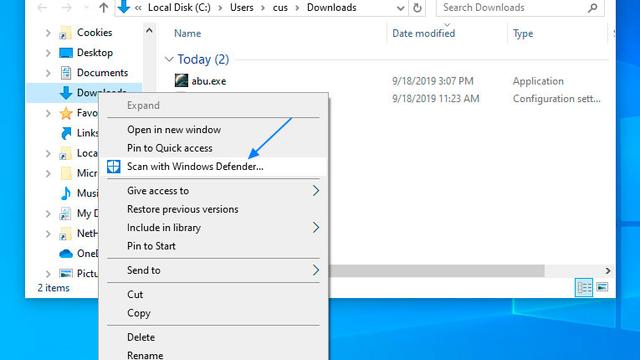Click Local Disk (C:) breadcrumb
Screen dimensions: 640x360
(x=179, y=8)
